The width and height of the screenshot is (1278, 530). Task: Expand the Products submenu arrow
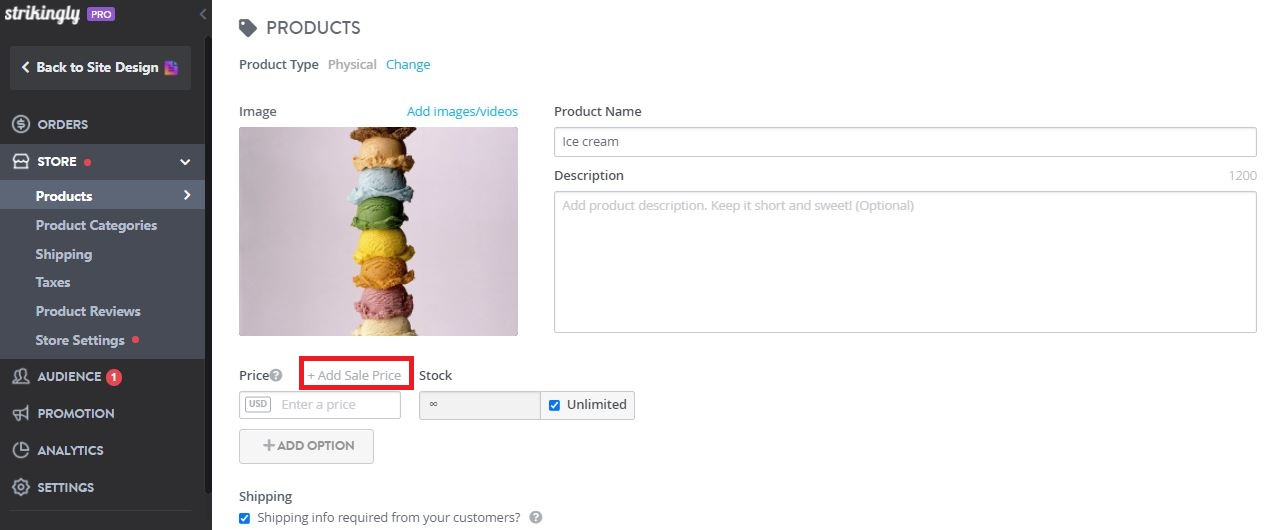187,195
